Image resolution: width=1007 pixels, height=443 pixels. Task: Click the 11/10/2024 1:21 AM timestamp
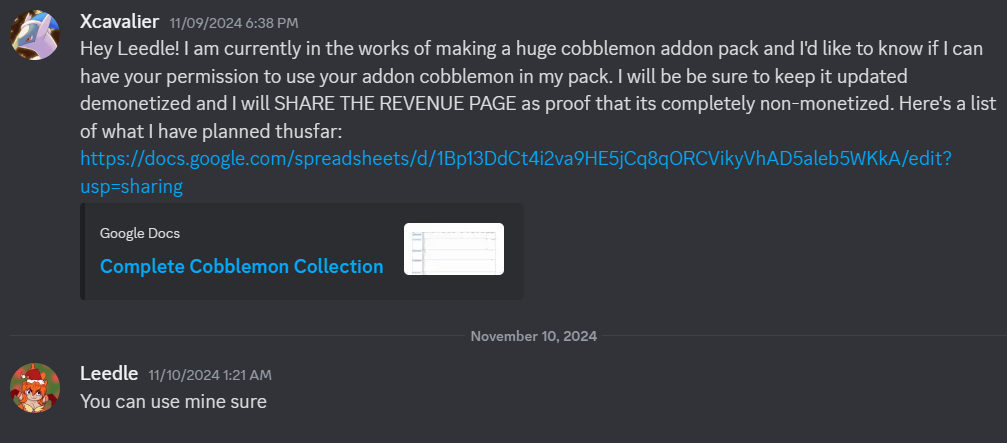pos(209,374)
